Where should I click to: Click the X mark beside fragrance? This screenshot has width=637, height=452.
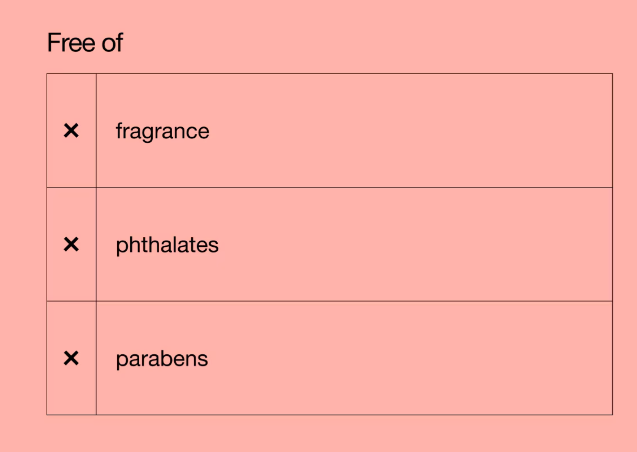(x=71, y=131)
